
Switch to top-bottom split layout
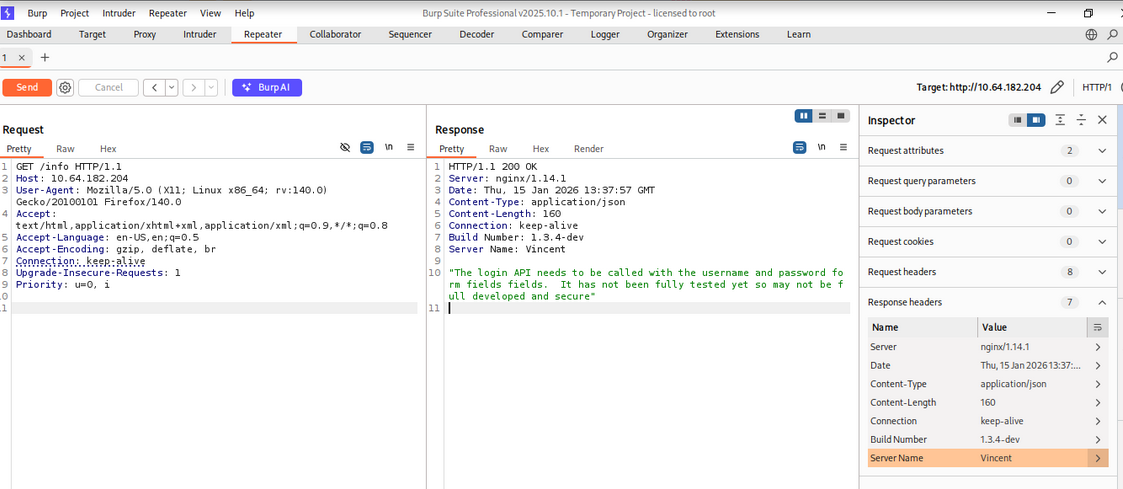pyautogui.click(x=822, y=116)
